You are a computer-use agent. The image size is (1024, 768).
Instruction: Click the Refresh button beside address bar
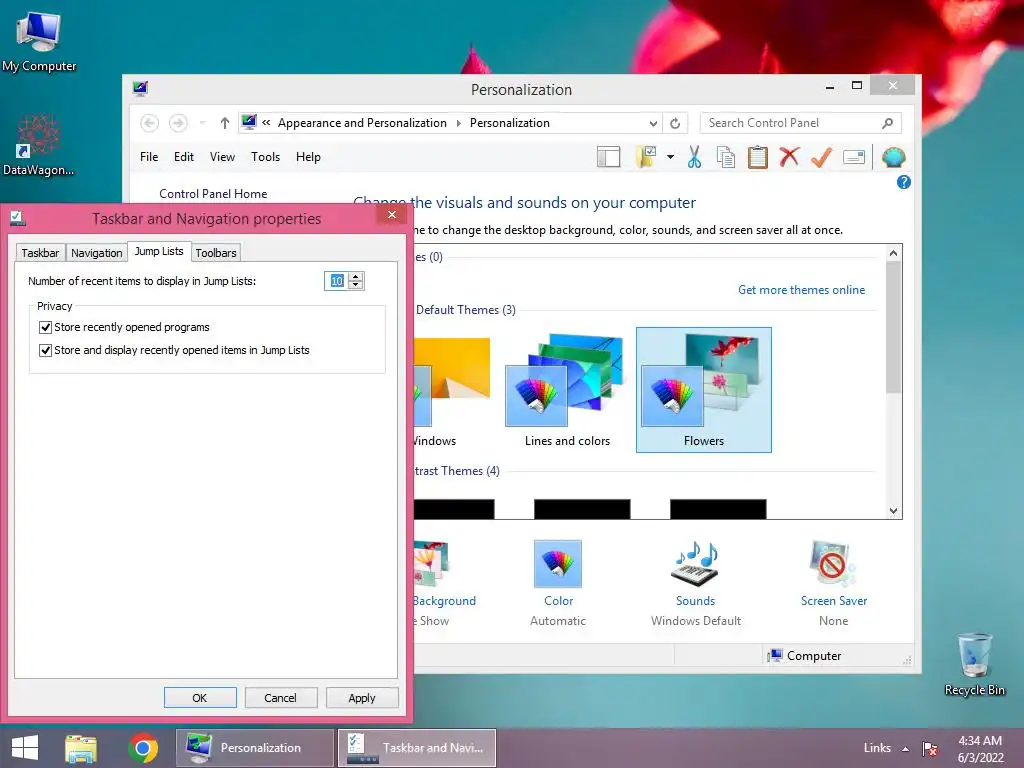(675, 123)
